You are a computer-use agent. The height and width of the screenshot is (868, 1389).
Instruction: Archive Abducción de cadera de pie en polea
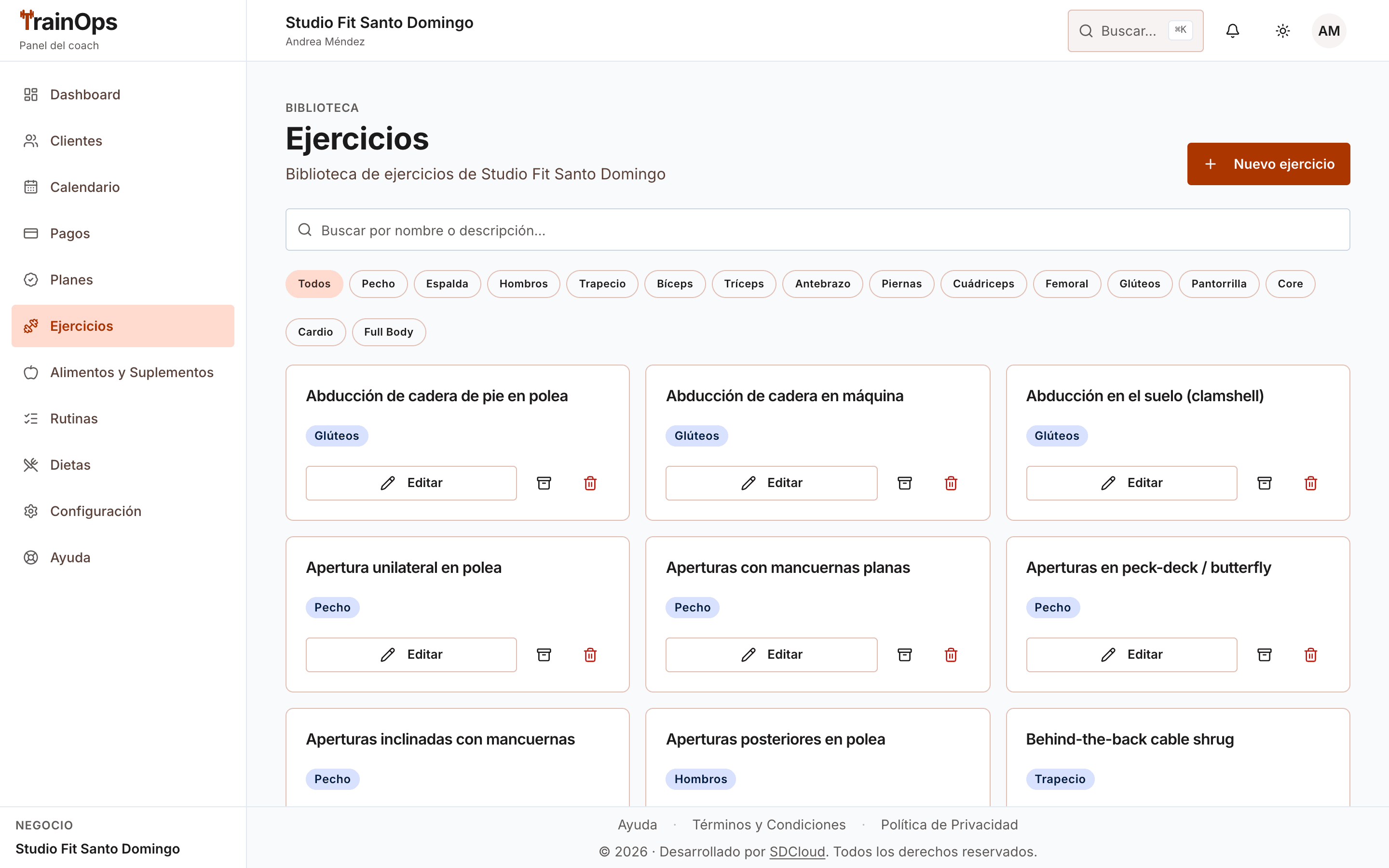pyautogui.click(x=544, y=483)
